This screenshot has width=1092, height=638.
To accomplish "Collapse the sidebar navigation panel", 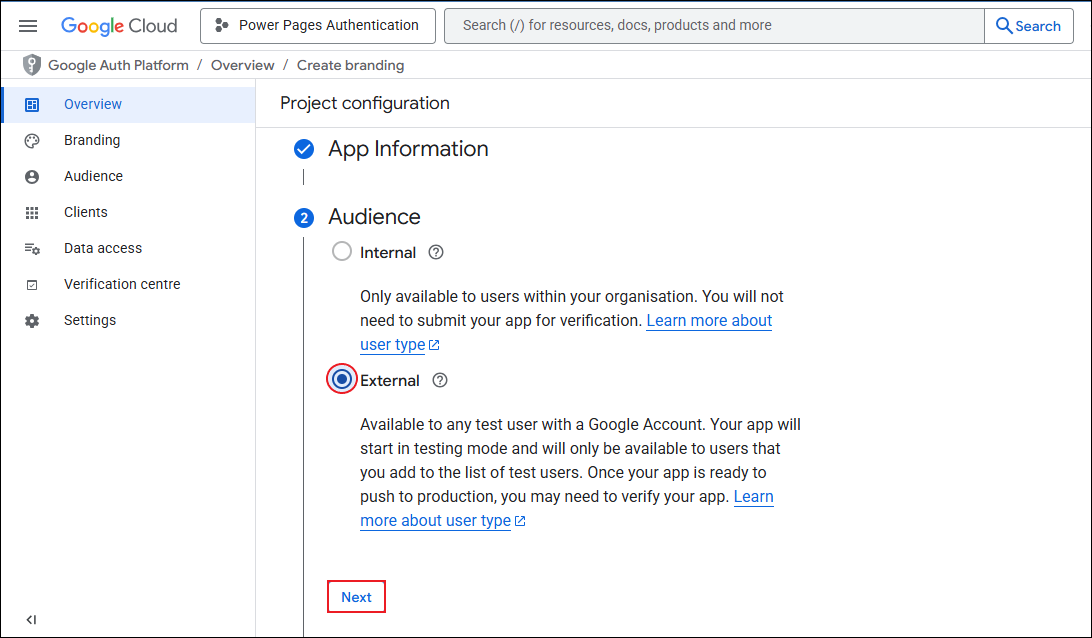I will tap(31, 619).
